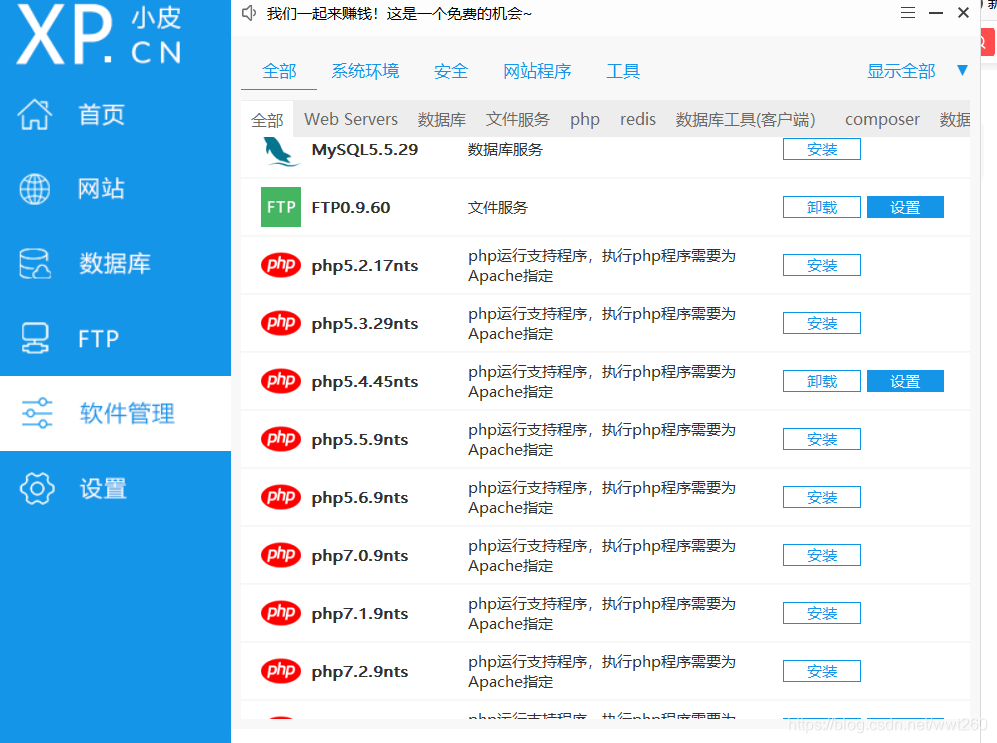Click the XP.CN 小皮 logo

pyautogui.click(x=99, y=34)
